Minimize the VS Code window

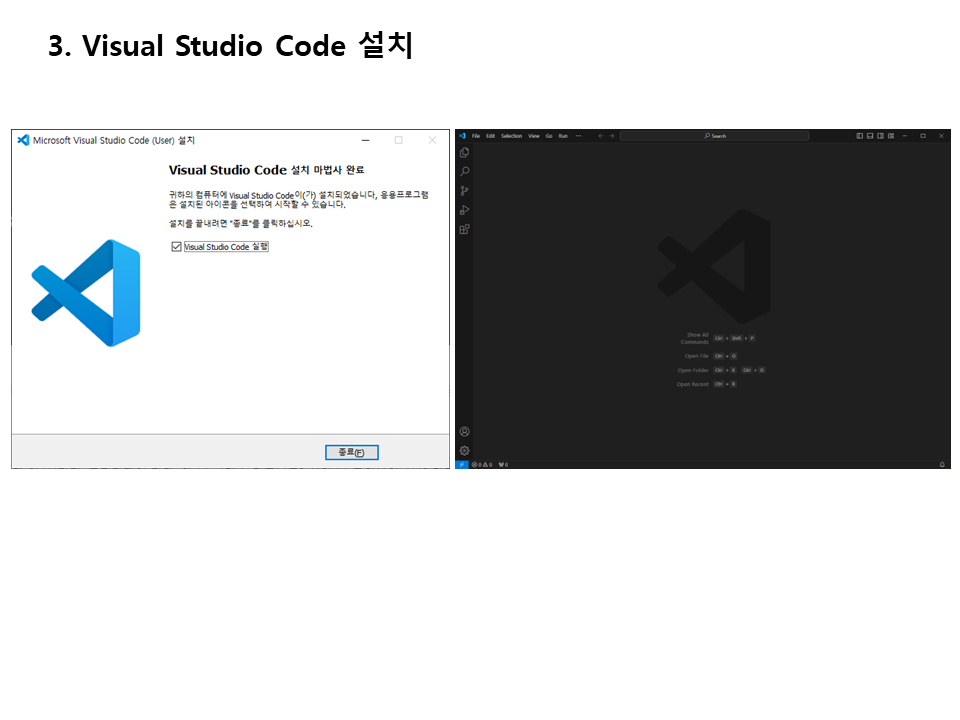(904, 136)
